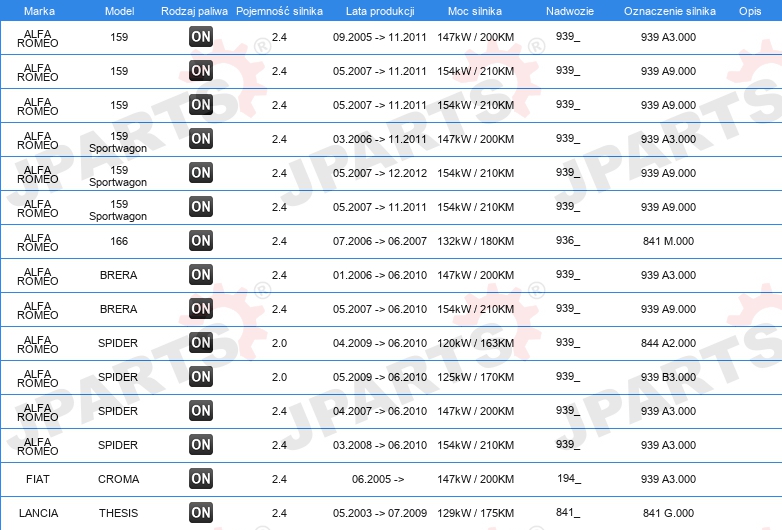The width and height of the screenshot is (782, 530).
Task: Click the ON icon in the SPIDER 03.2008 row
Action: 201,444
